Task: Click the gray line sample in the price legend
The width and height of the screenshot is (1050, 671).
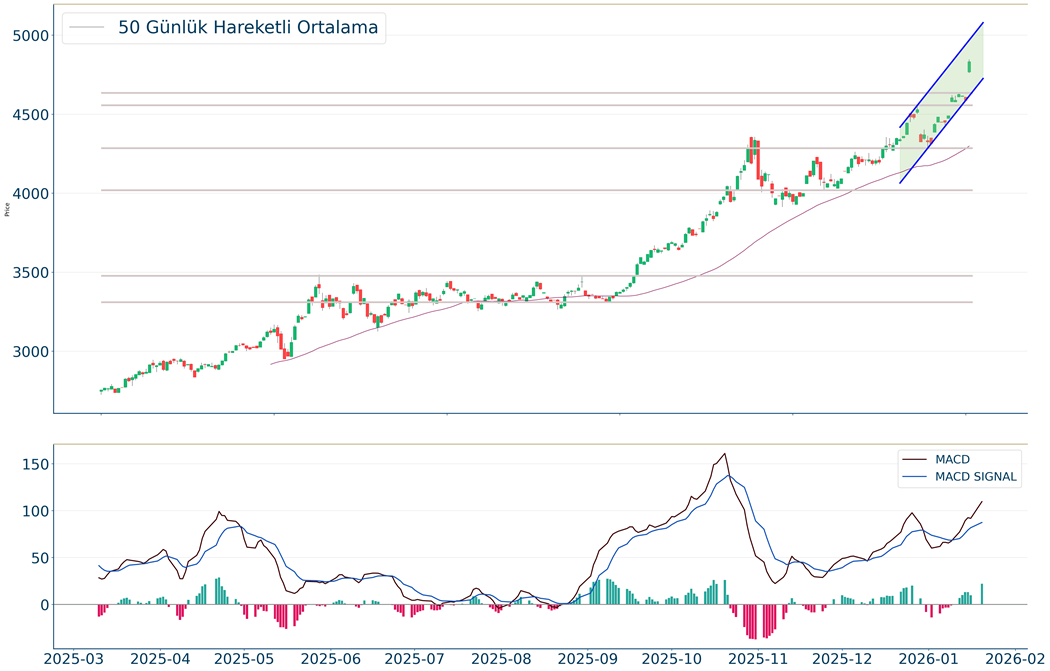Action: 86,28
